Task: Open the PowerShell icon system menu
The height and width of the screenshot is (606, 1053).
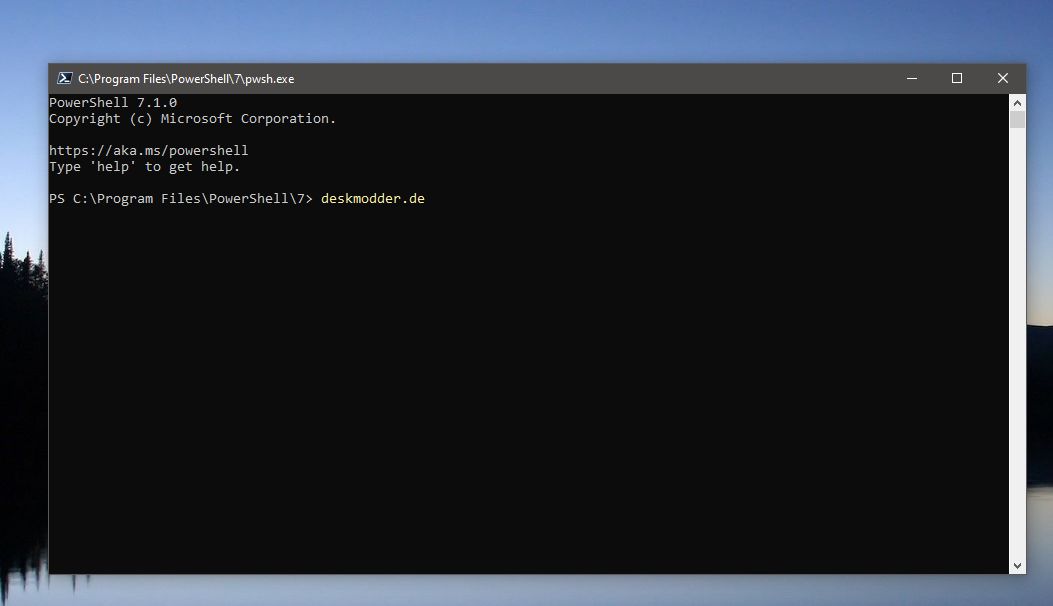Action: 64,79
